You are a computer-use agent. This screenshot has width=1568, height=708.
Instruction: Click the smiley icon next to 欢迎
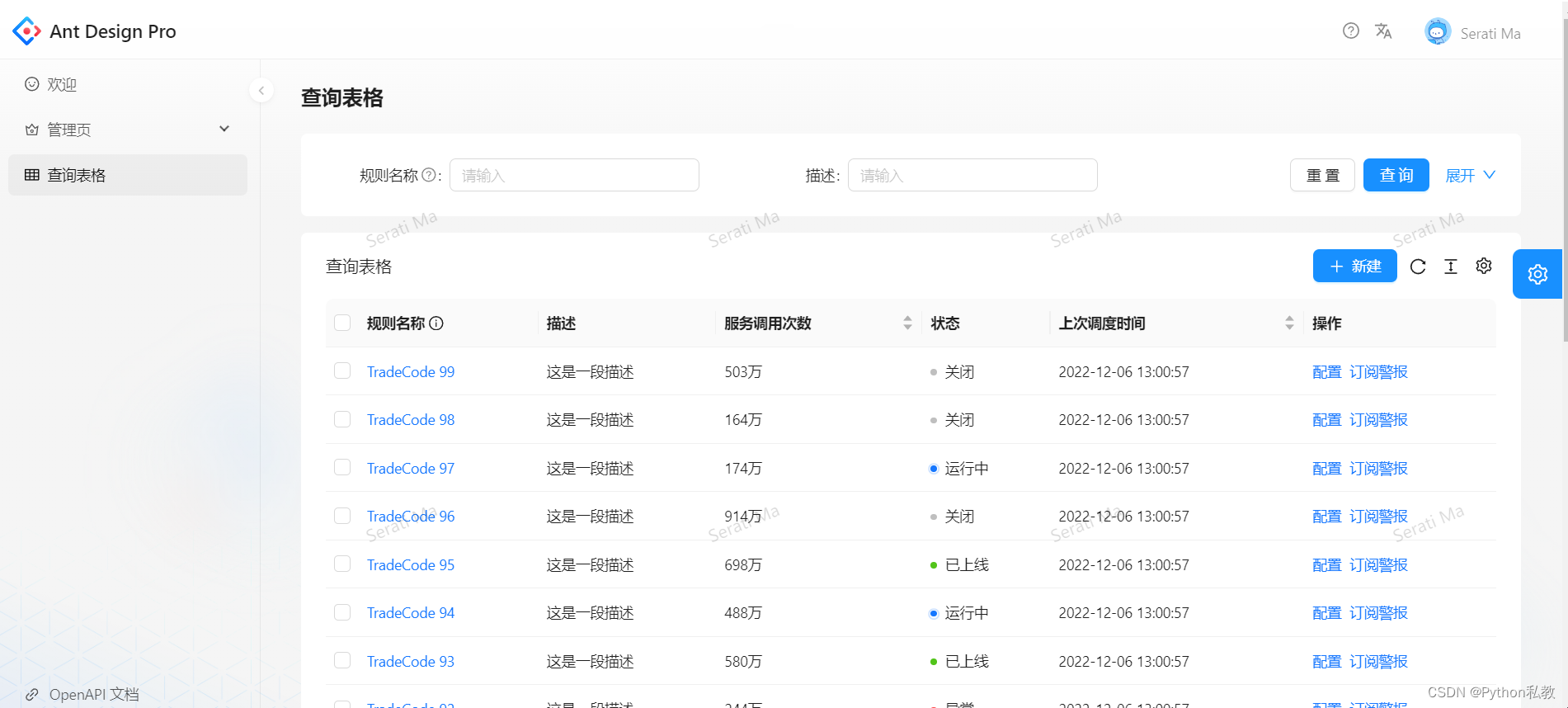(x=32, y=84)
